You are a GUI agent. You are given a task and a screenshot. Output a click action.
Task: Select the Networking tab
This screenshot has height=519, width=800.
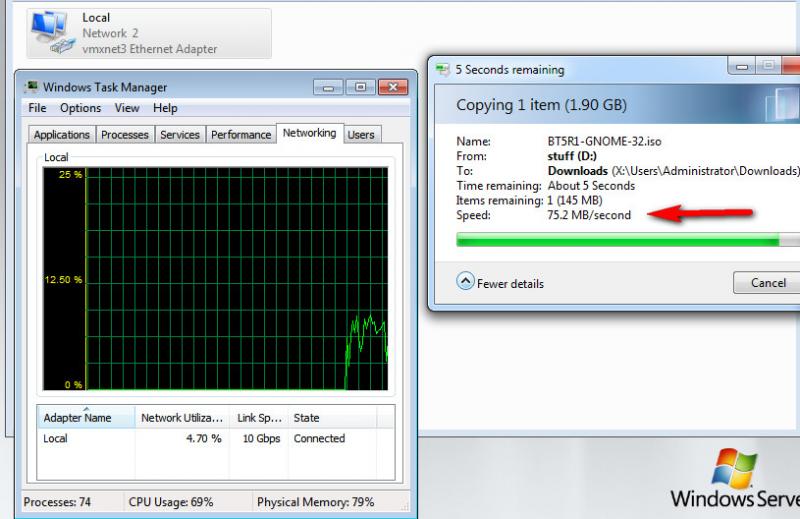pyautogui.click(x=310, y=133)
